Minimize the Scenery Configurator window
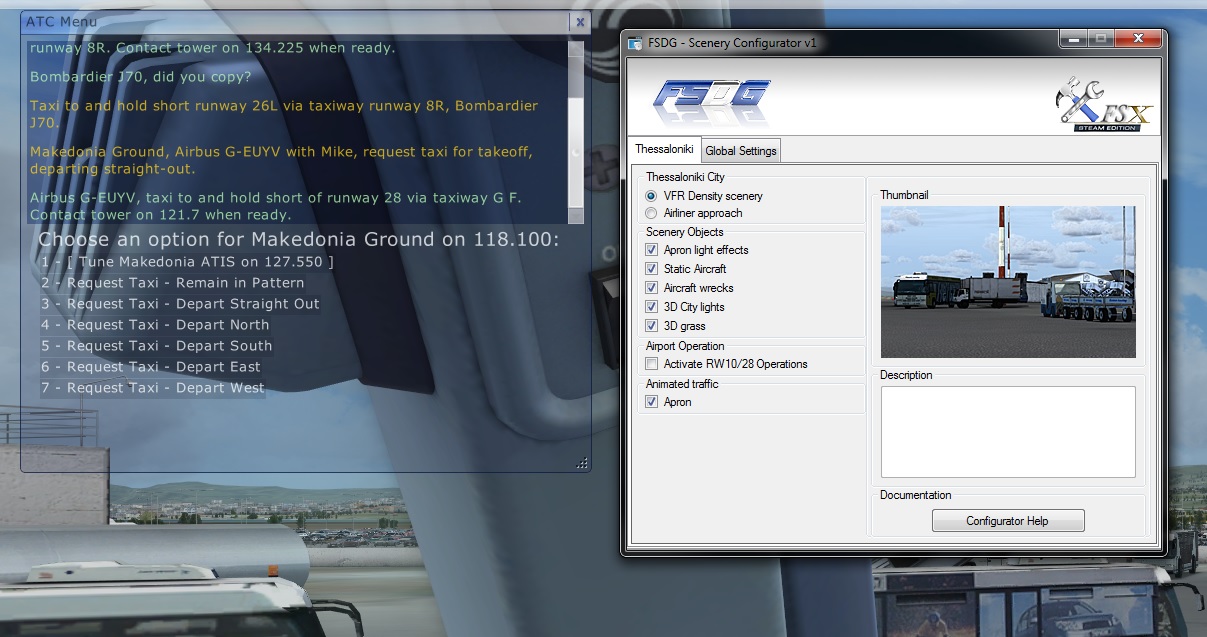The height and width of the screenshot is (637, 1207). pyautogui.click(x=1075, y=38)
